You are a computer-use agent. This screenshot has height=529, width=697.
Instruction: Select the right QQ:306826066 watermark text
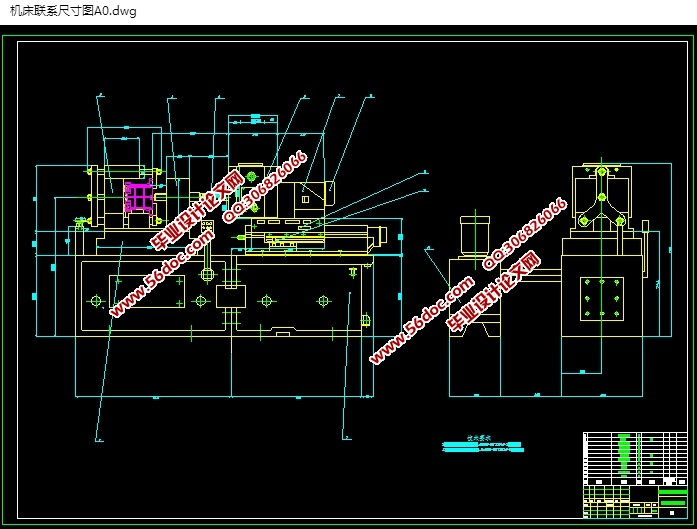click(525, 233)
